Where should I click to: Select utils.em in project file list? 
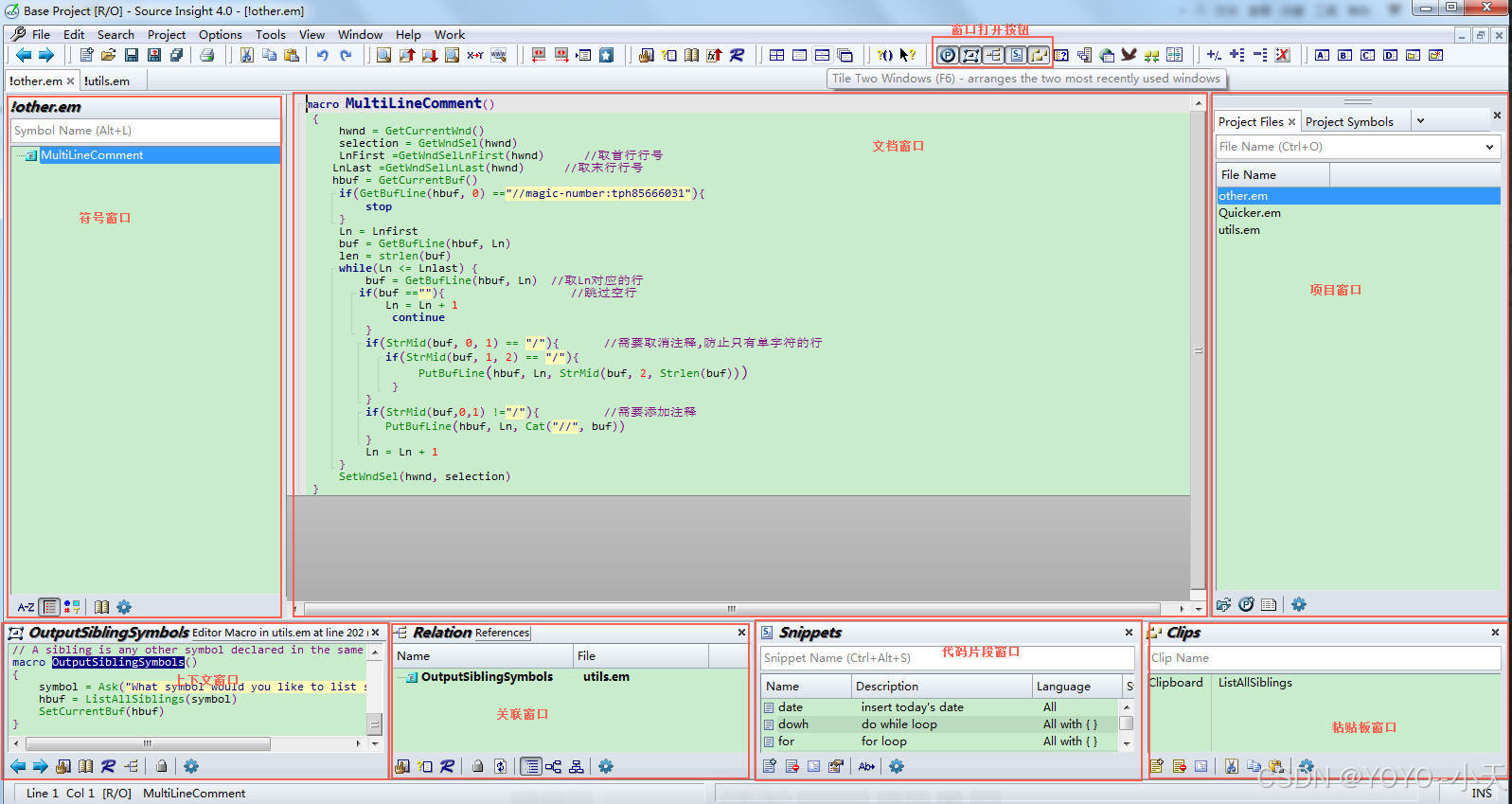click(x=1238, y=230)
